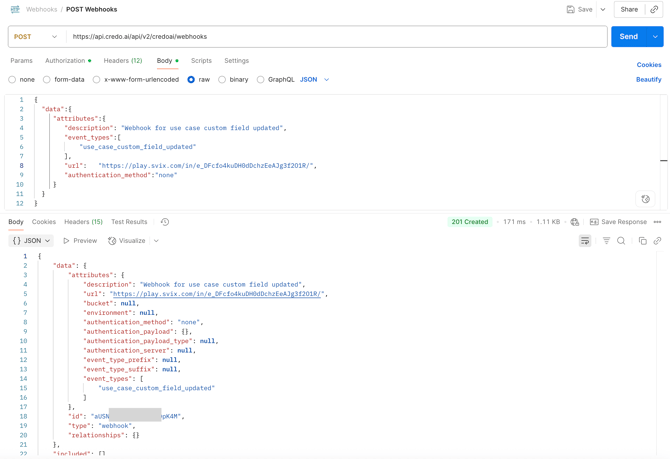Viewport: 670px width, 459px height.
Task: Copy response body with copy icon
Action: point(643,241)
